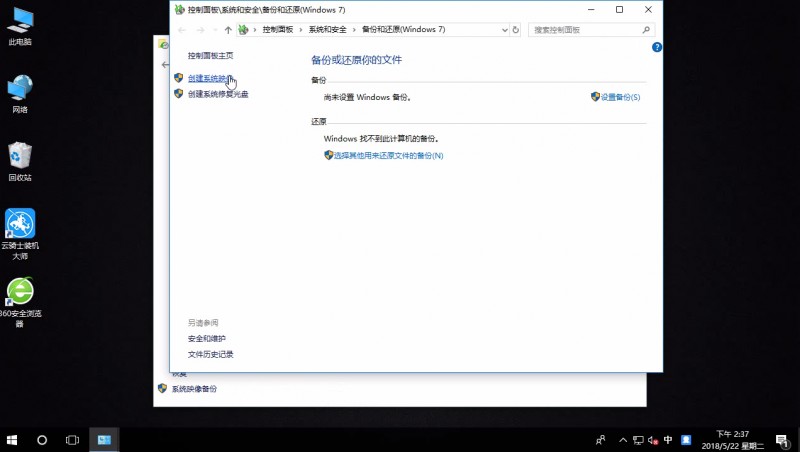Click the back navigation arrow
The width and height of the screenshot is (800, 452).
(x=182, y=30)
